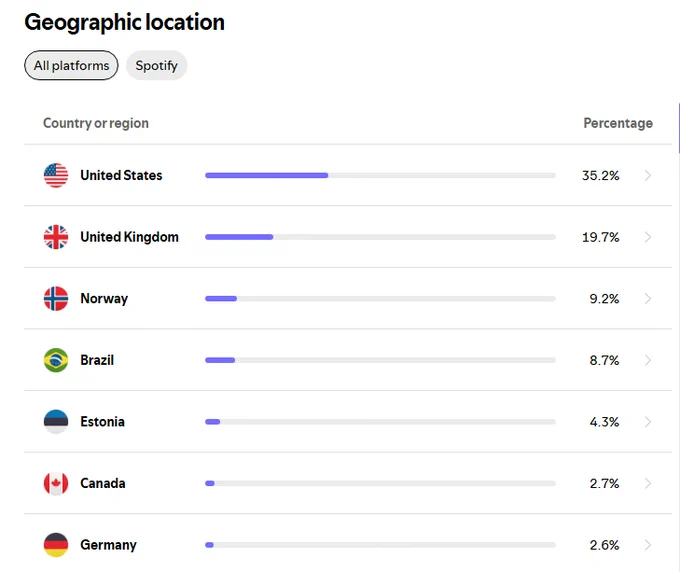Image resolution: width=680 pixels, height=572 pixels.
Task: Expand the United Kingdom row chevron
Action: (x=648, y=237)
